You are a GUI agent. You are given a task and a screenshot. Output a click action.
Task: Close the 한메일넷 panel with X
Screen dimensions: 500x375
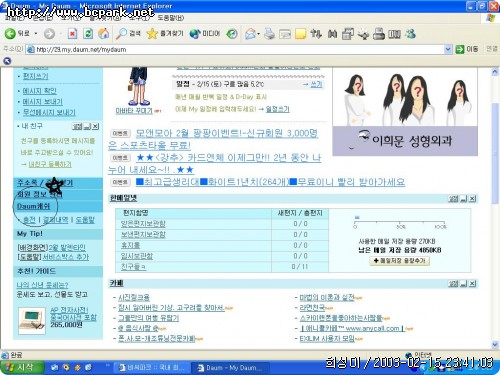(472, 199)
